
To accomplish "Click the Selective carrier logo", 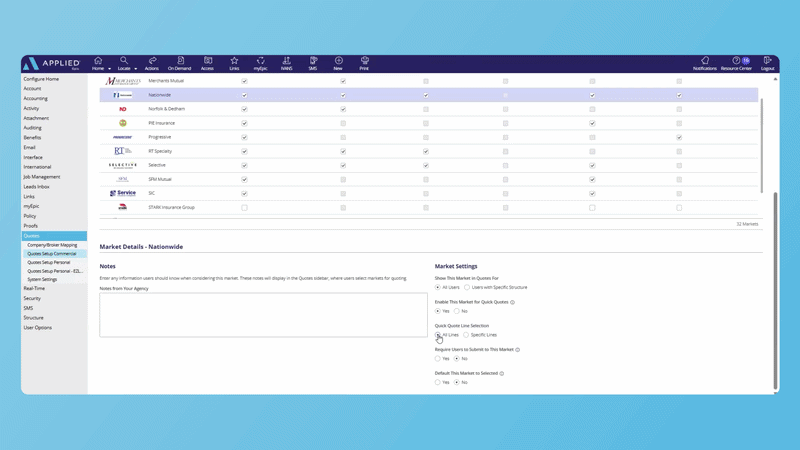I will [x=123, y=165].
